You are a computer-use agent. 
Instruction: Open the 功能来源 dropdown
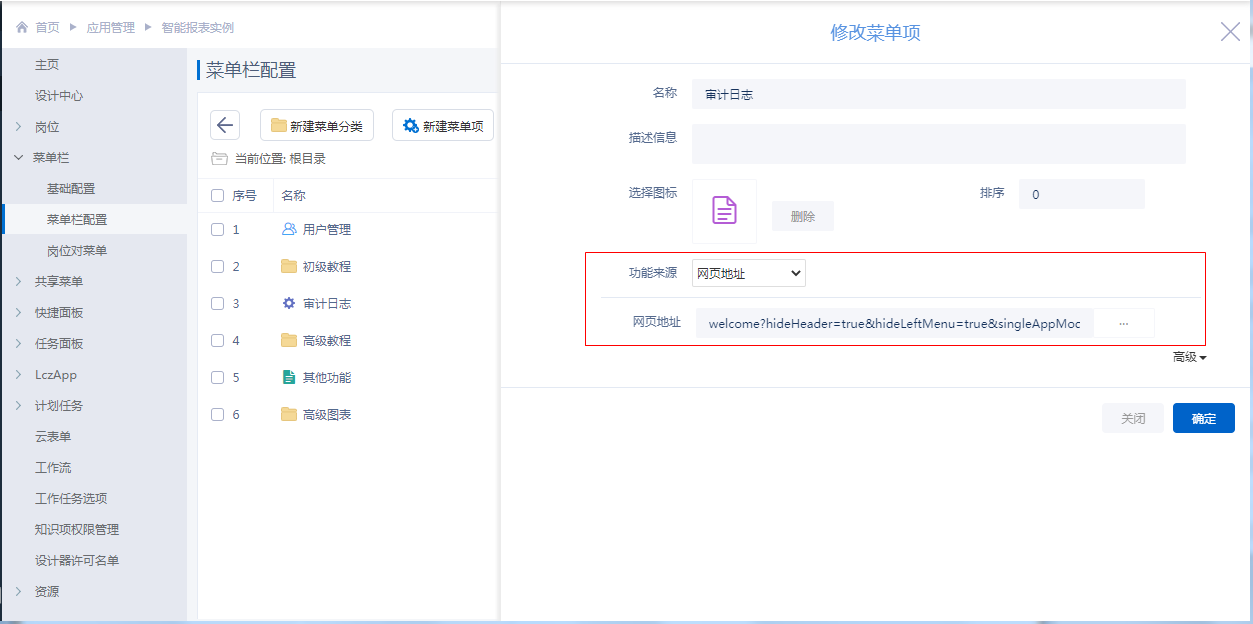(x=749, y=273)
